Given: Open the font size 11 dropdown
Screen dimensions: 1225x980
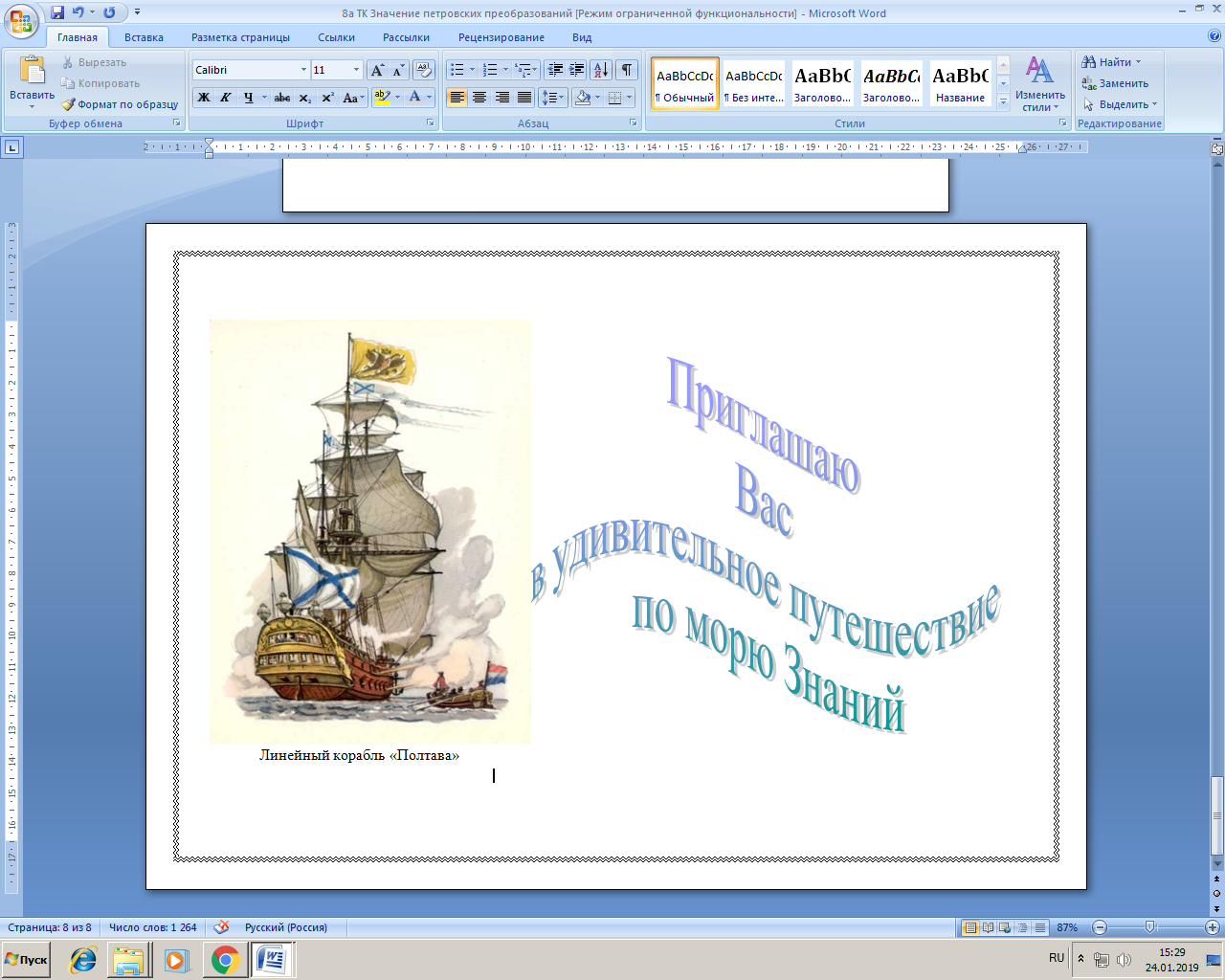Looking at the screenshot, I should pos(356,70).
